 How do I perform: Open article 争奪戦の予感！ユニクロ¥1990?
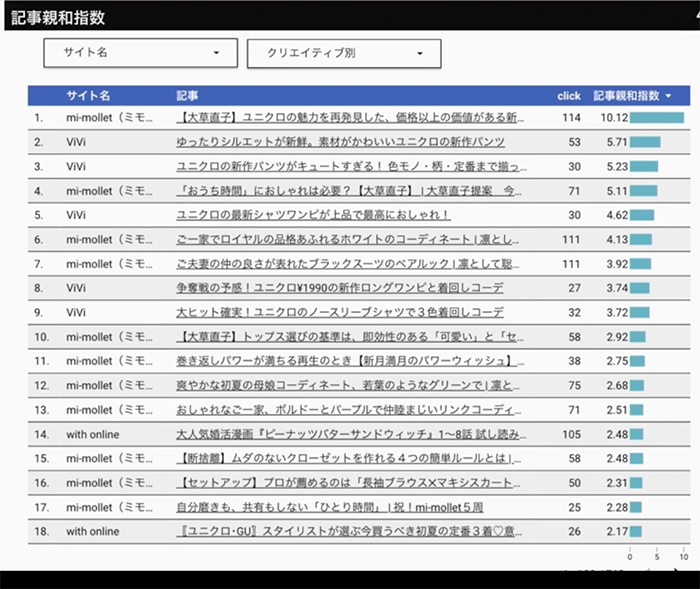pyautogui.click(x=340, y=288)
